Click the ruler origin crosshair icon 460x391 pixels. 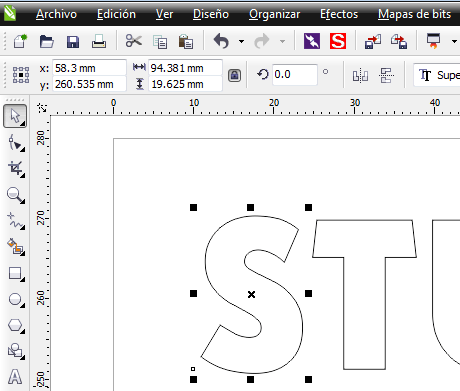[42, 108]
